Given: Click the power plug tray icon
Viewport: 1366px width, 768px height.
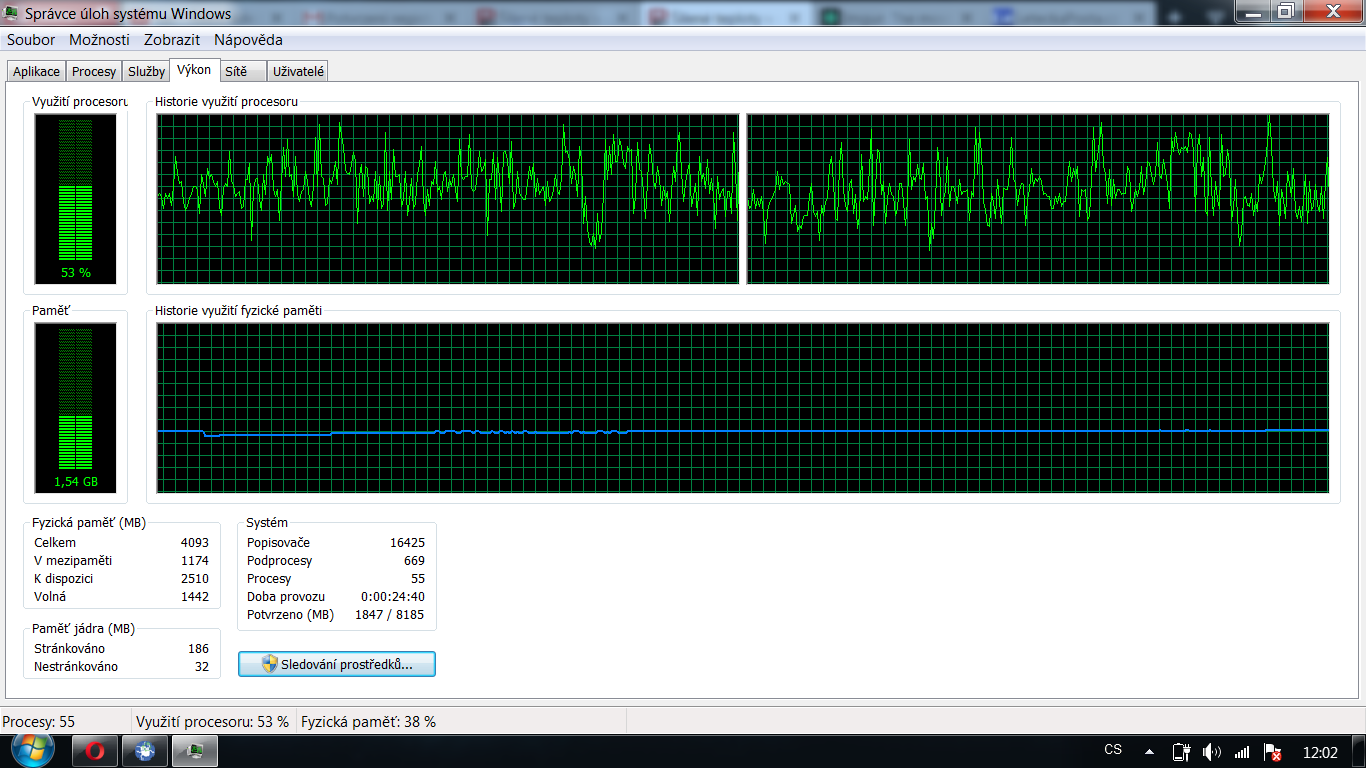Looking at the screenshot, I should click(x=1181, y=751).
